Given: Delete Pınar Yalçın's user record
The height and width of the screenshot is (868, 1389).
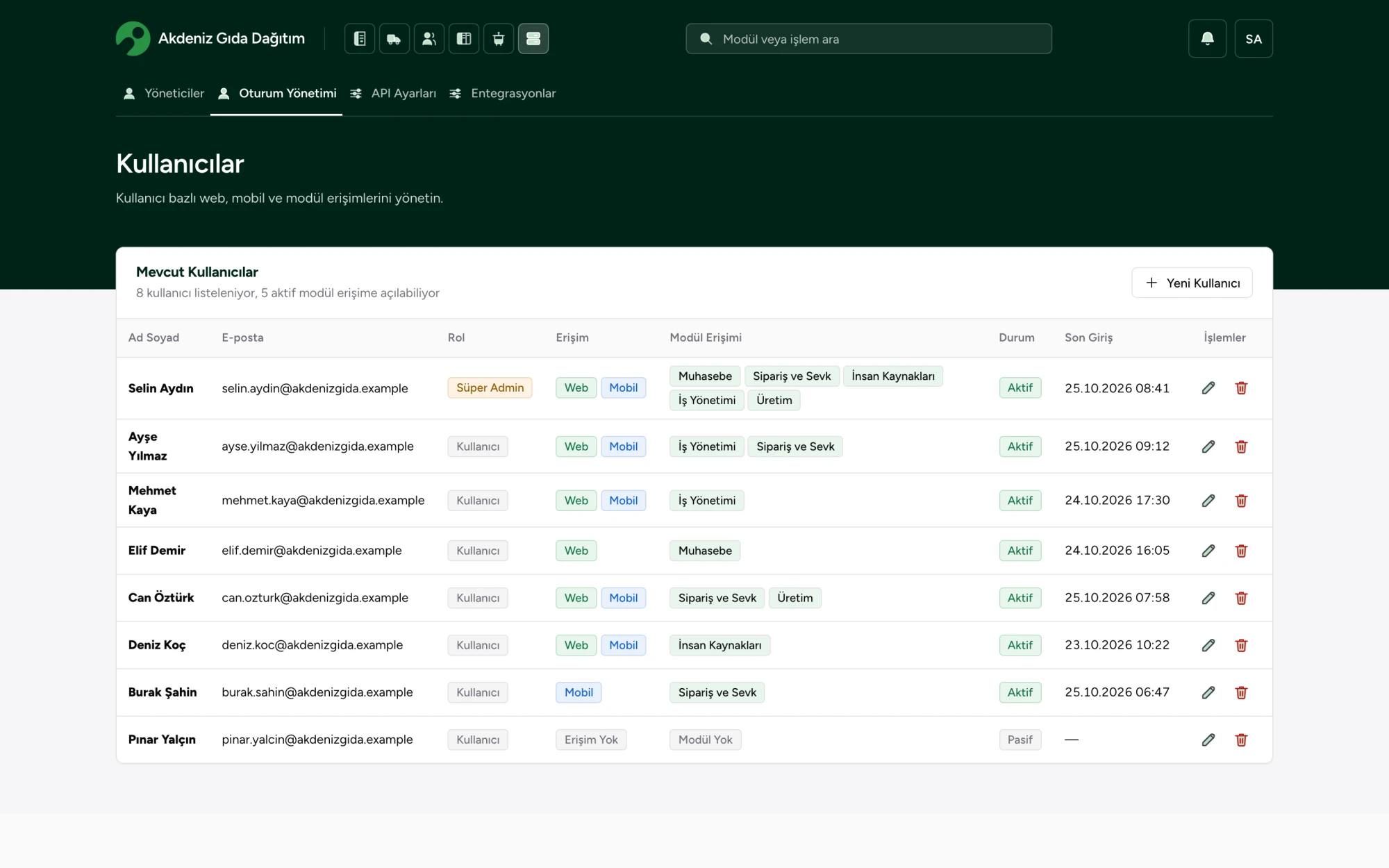Looking at the screenshot, I should pos(1242,740).
